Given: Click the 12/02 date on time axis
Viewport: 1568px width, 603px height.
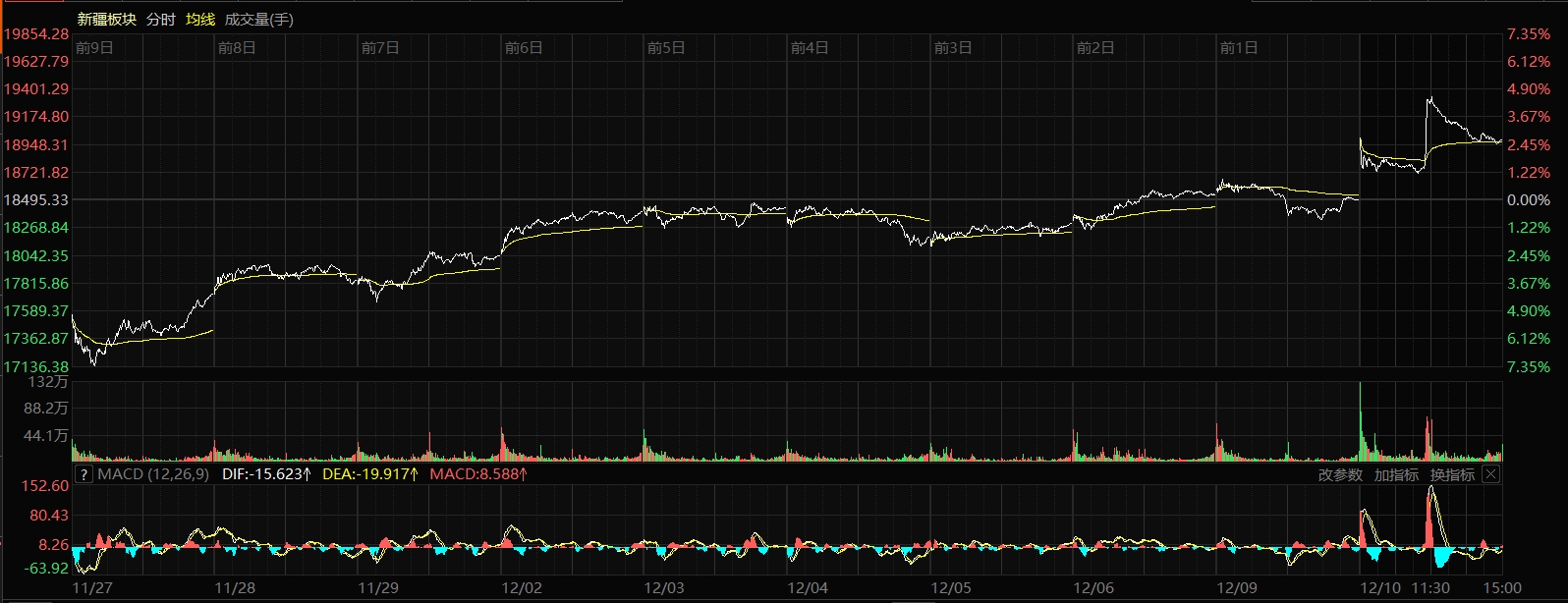Looking at the screenshot, I should tap(522, 588).
